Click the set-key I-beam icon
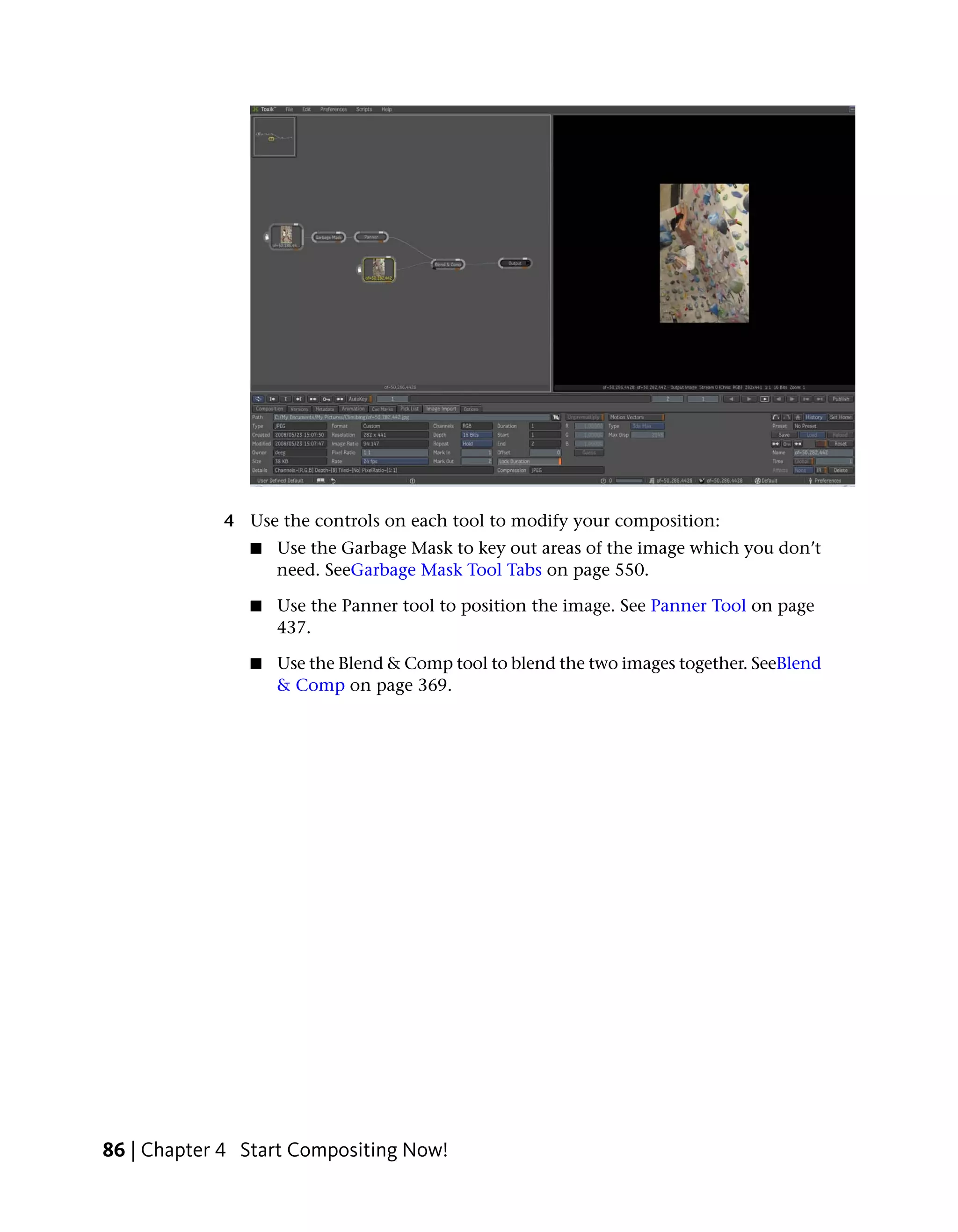The height and width of the screenshot is (1232, 958). [286, 399]
